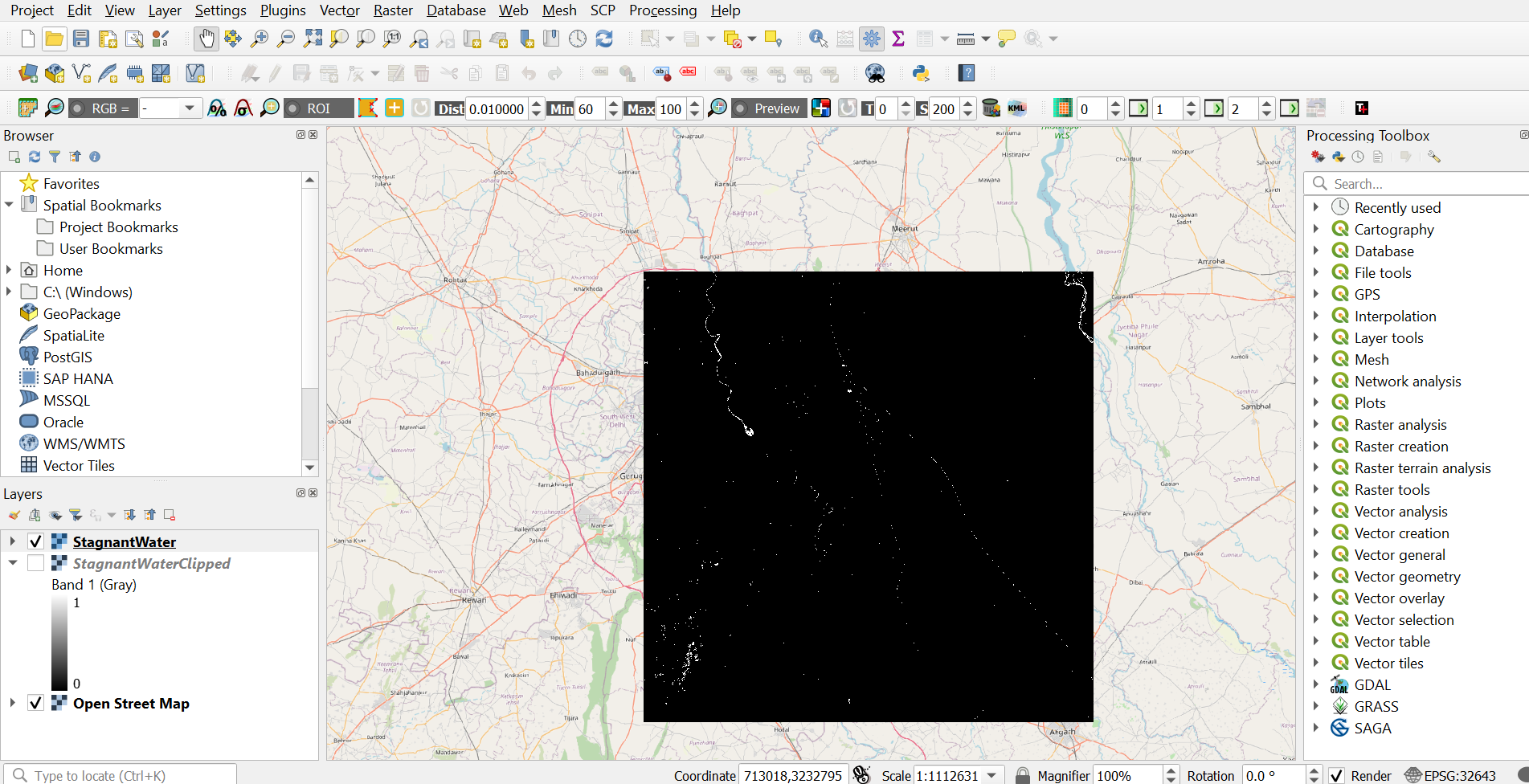Open the Python Console

pyautogui.click(x=921, y=74)
